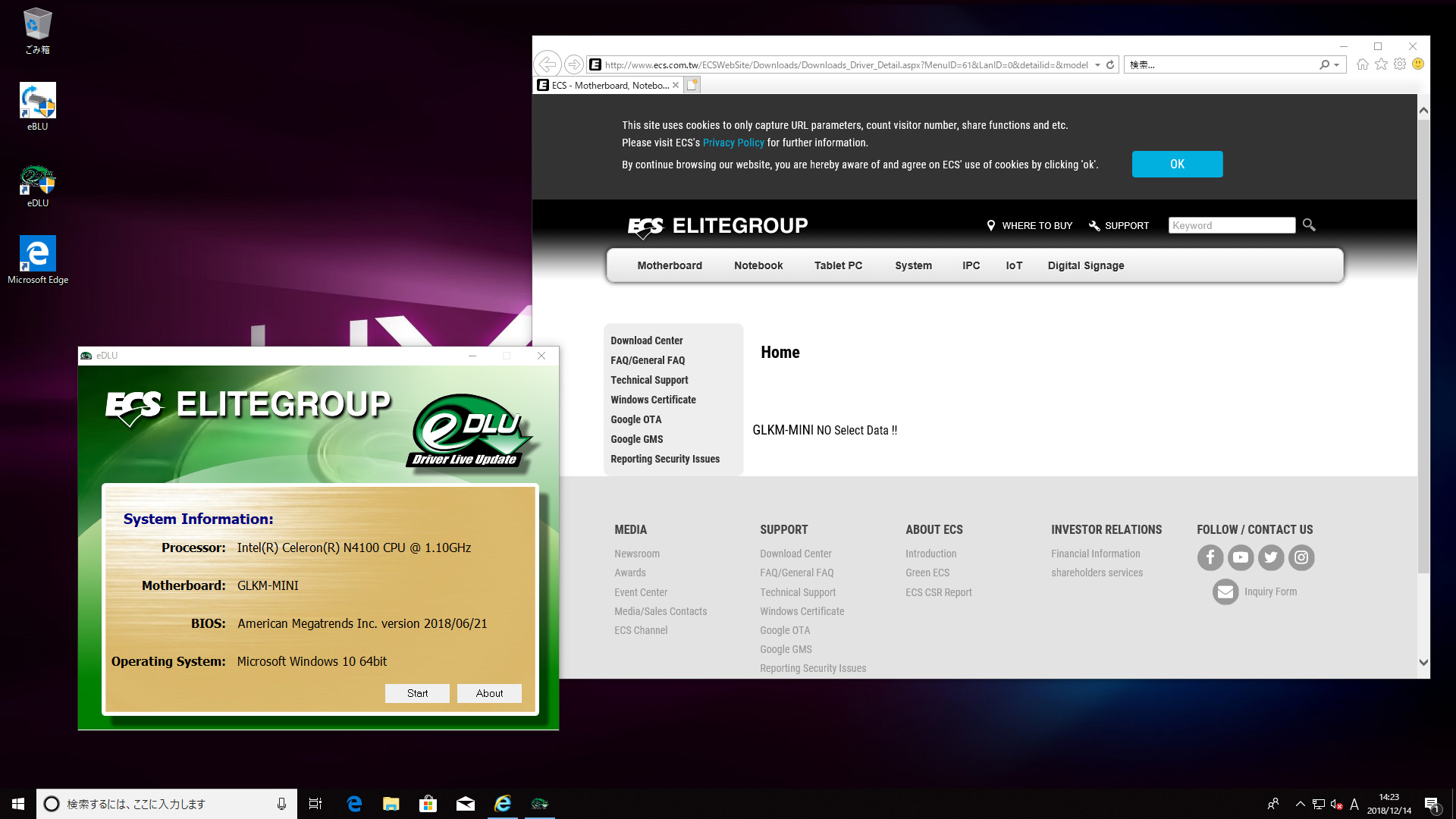
Task: Launch the eBLU desktop shortcut
Action: tap(37, 99)
